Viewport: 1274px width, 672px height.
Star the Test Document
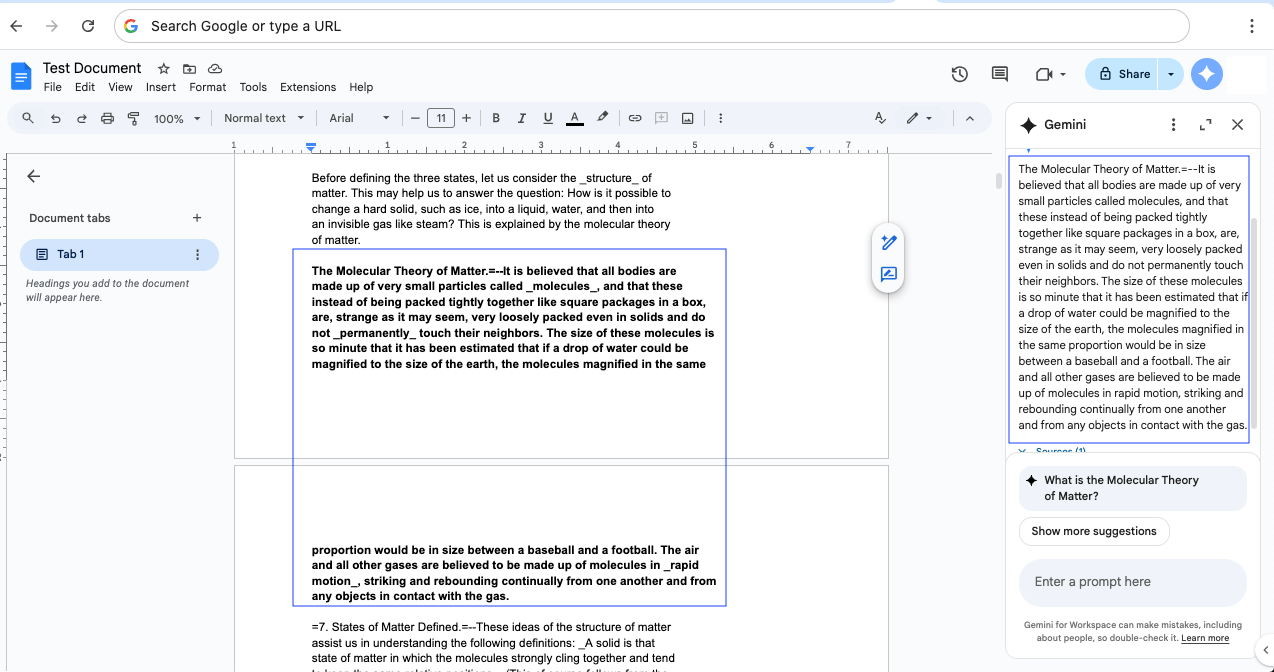click(164, 68)
